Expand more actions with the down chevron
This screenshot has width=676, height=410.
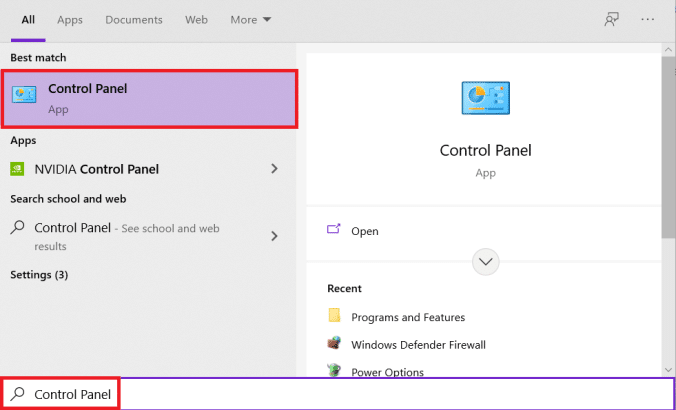486,261
